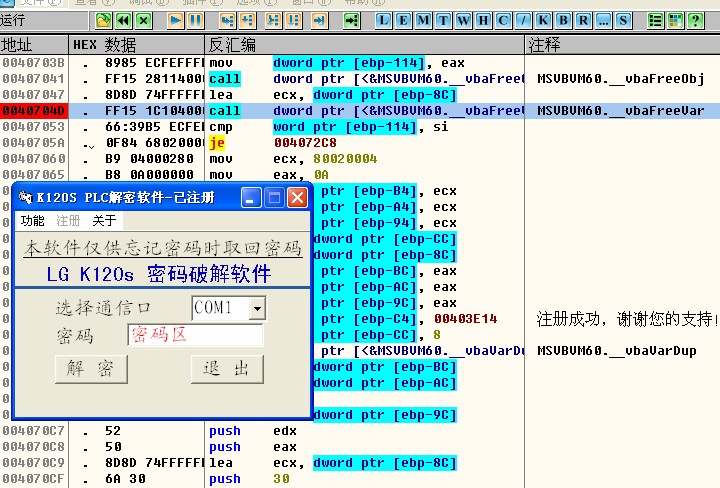Click the HEX 数据 column header
Image resolution: width=720 pixels, height=488 pixels.
tap(136, 45)
